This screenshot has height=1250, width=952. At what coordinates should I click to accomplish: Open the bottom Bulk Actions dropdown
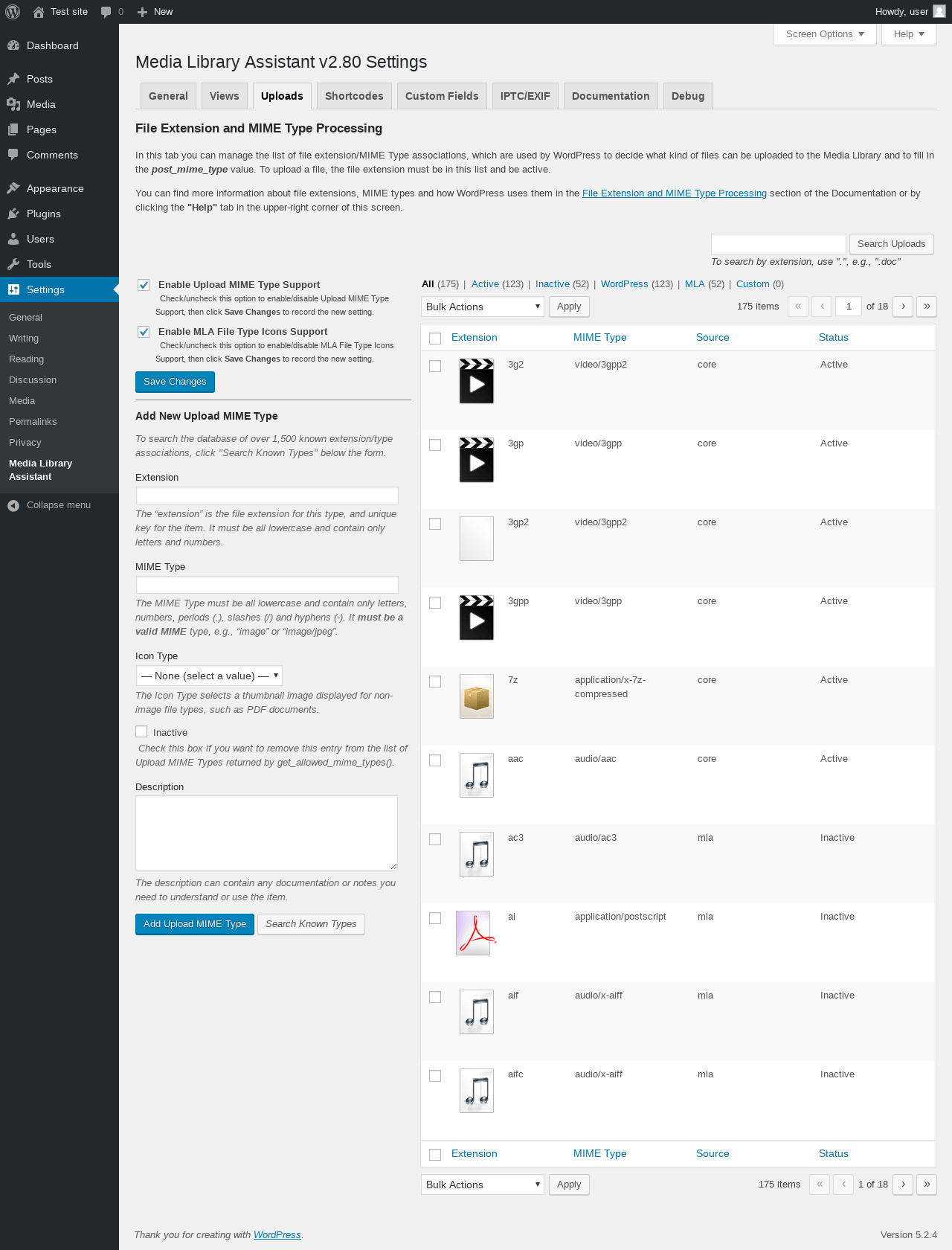[x=483, y=1185]
